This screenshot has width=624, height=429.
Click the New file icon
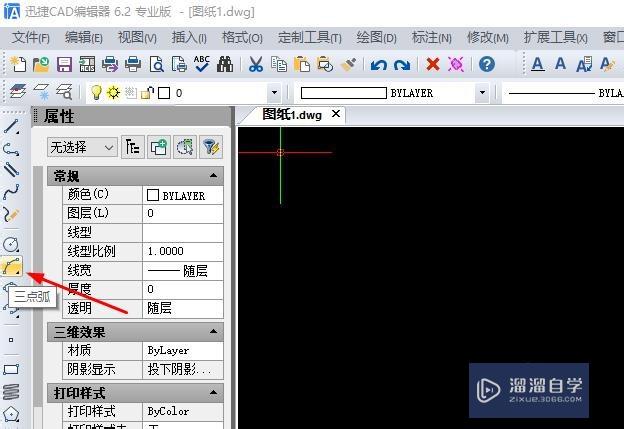tap(18, 64)
